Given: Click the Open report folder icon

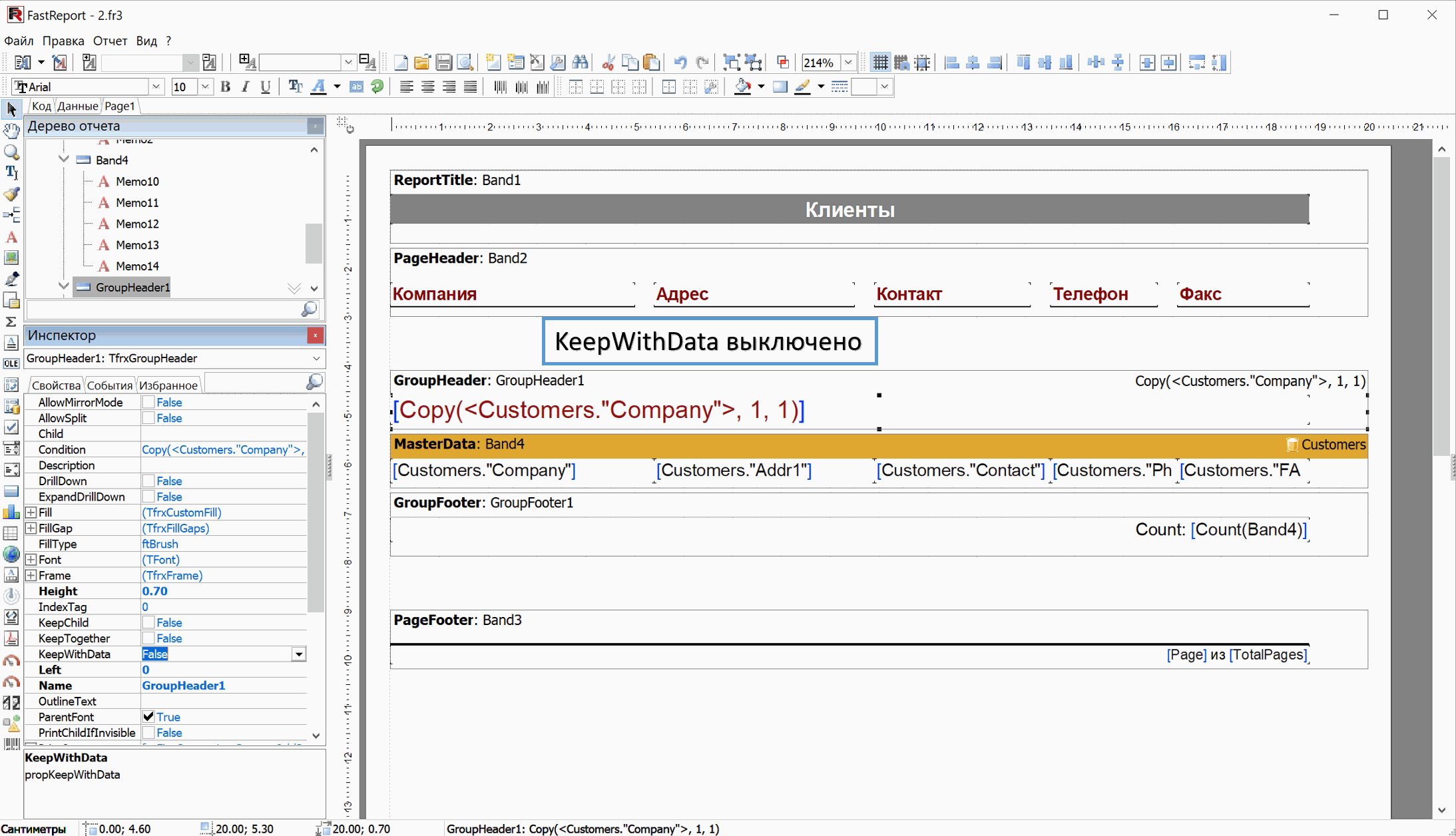Looking at the screenshot, I should coord(421,63).
